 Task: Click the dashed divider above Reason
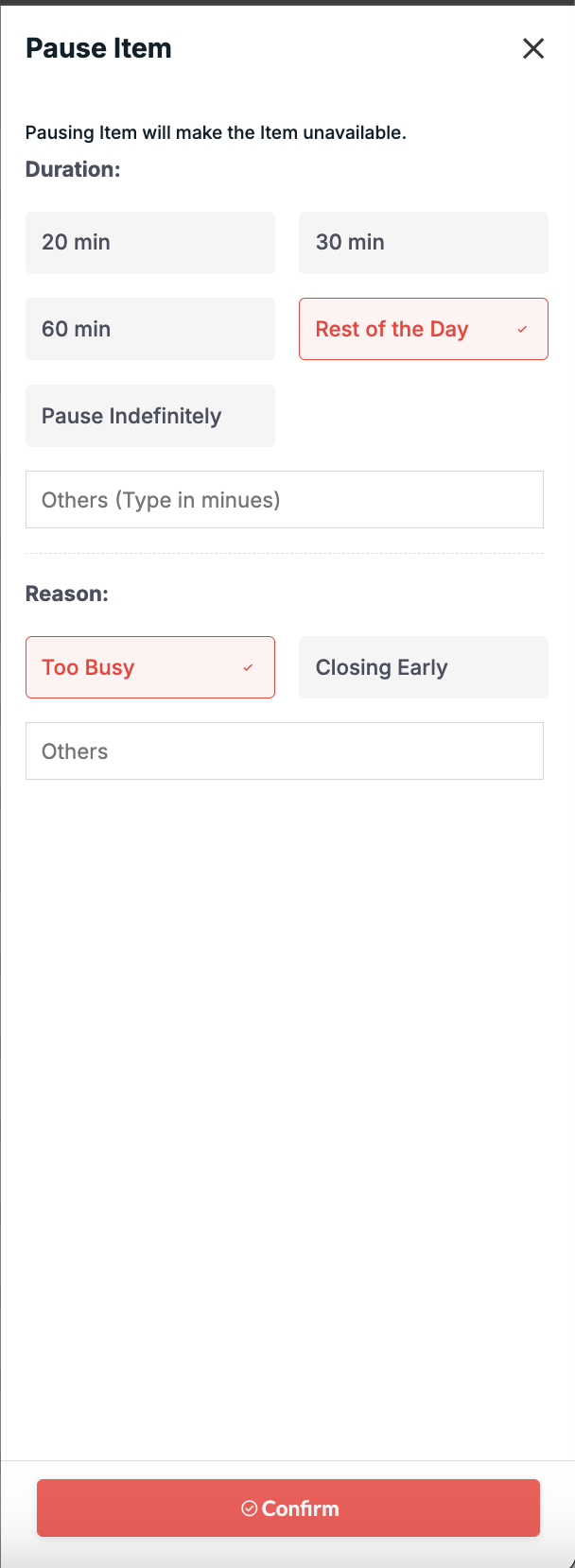[284, 553]
